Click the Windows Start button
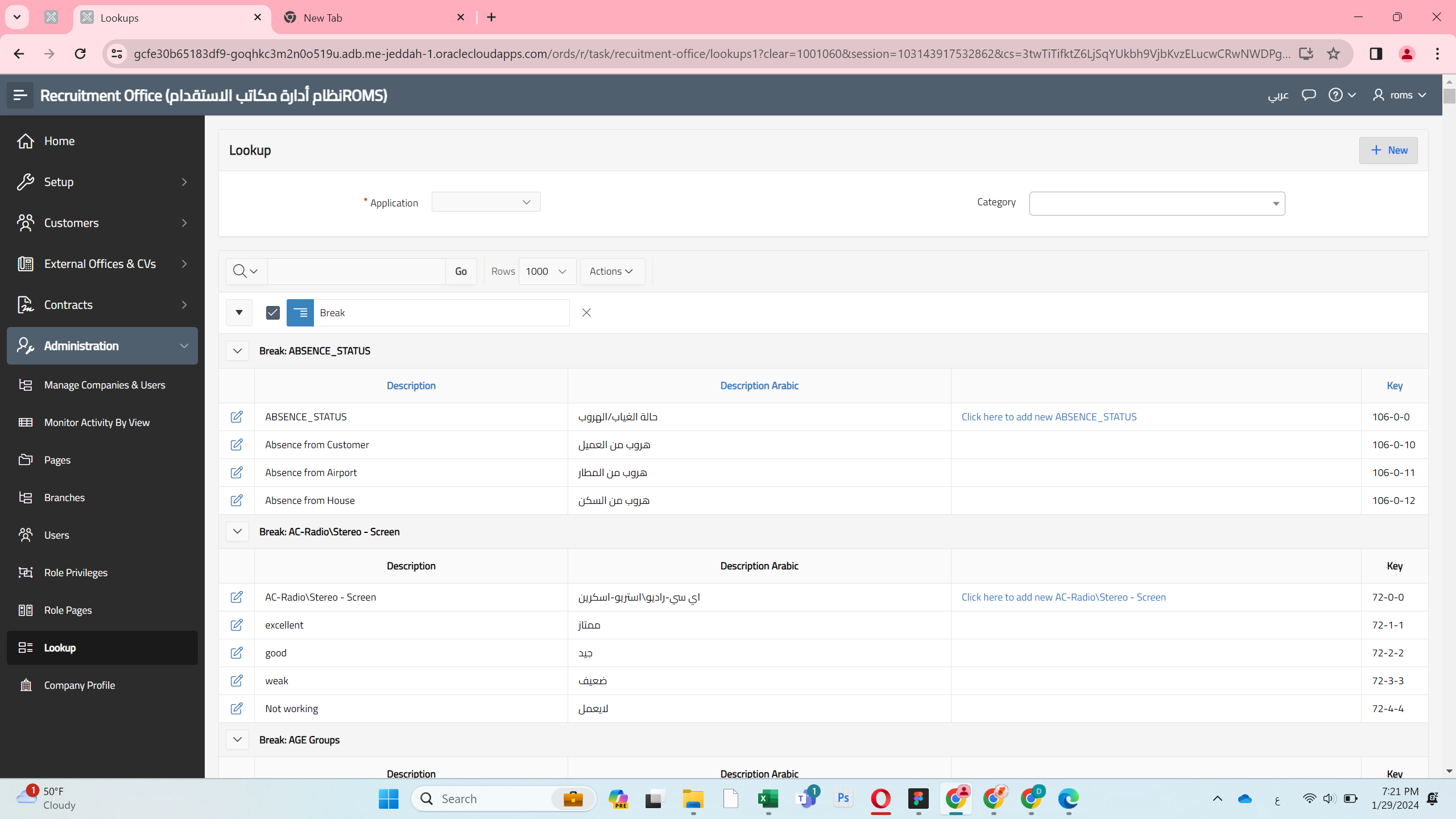Viewport: 1456px width, 819px height. point(389,799)
